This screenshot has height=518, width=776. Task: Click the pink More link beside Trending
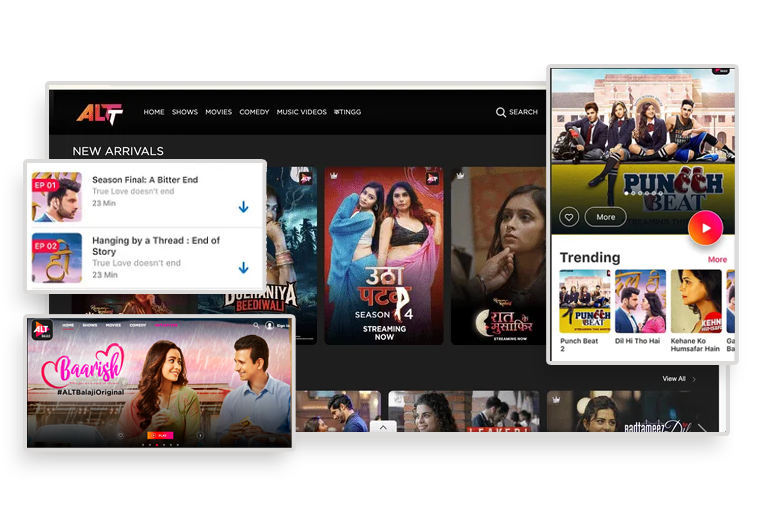point(717,259)
